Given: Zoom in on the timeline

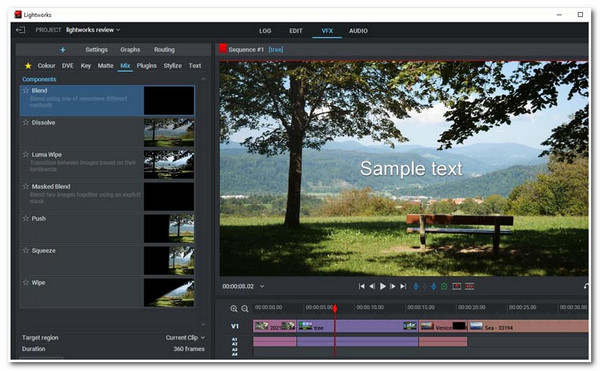Looking at the screenshot, I should coord(234,309).
